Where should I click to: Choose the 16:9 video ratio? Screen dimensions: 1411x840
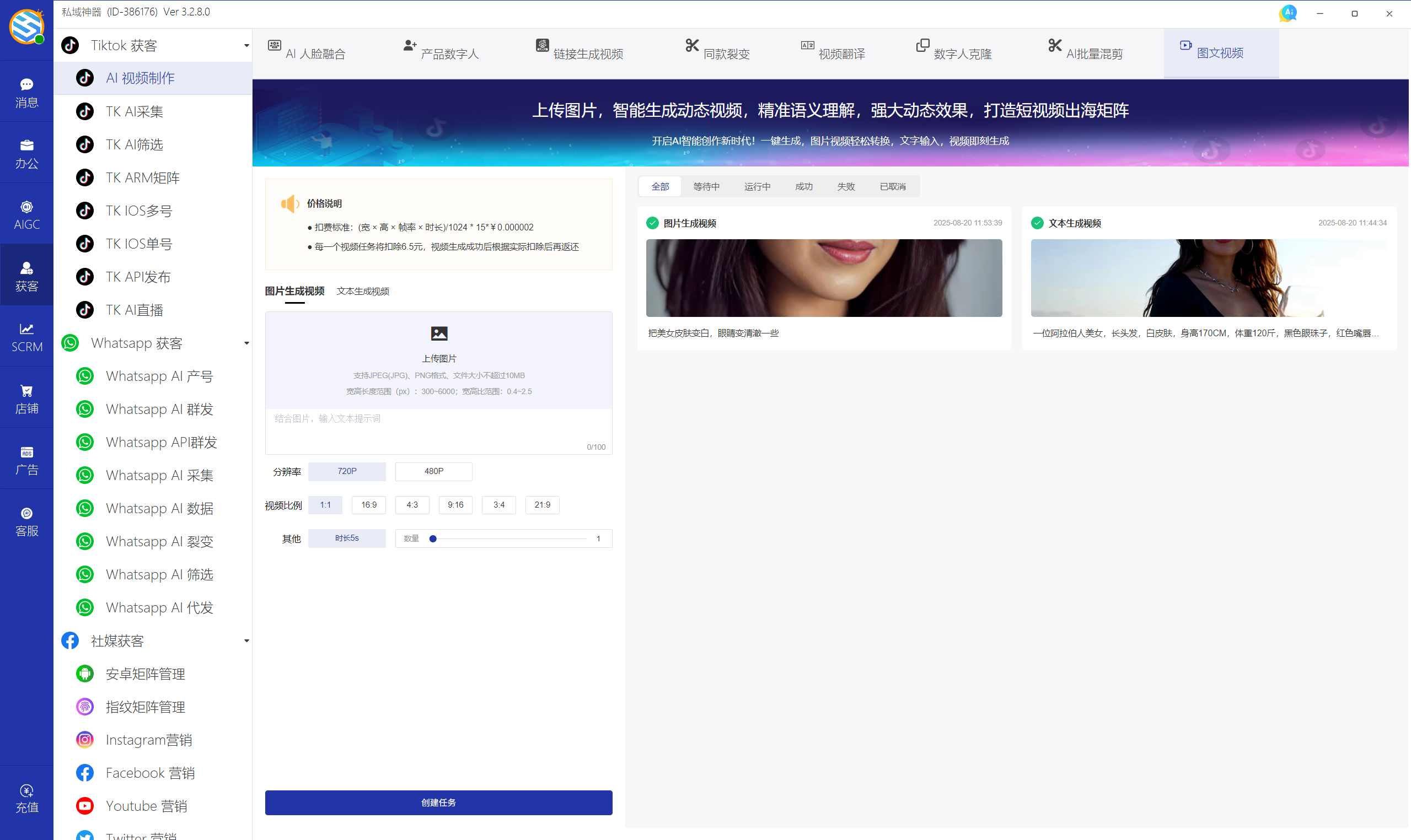369,504
